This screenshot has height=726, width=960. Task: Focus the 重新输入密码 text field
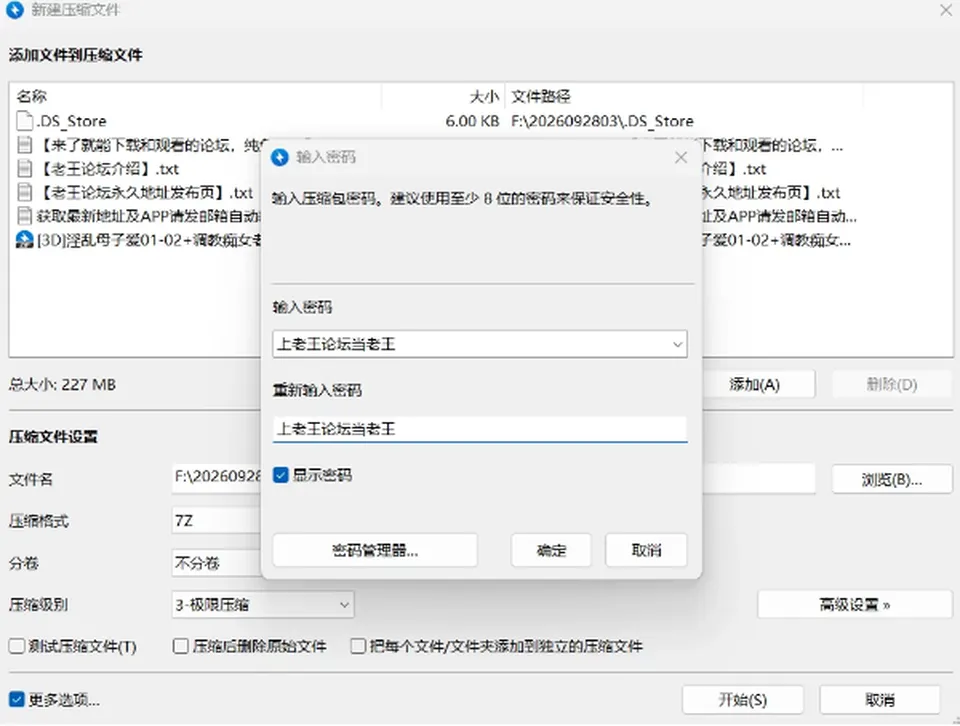tap(480, 429)
